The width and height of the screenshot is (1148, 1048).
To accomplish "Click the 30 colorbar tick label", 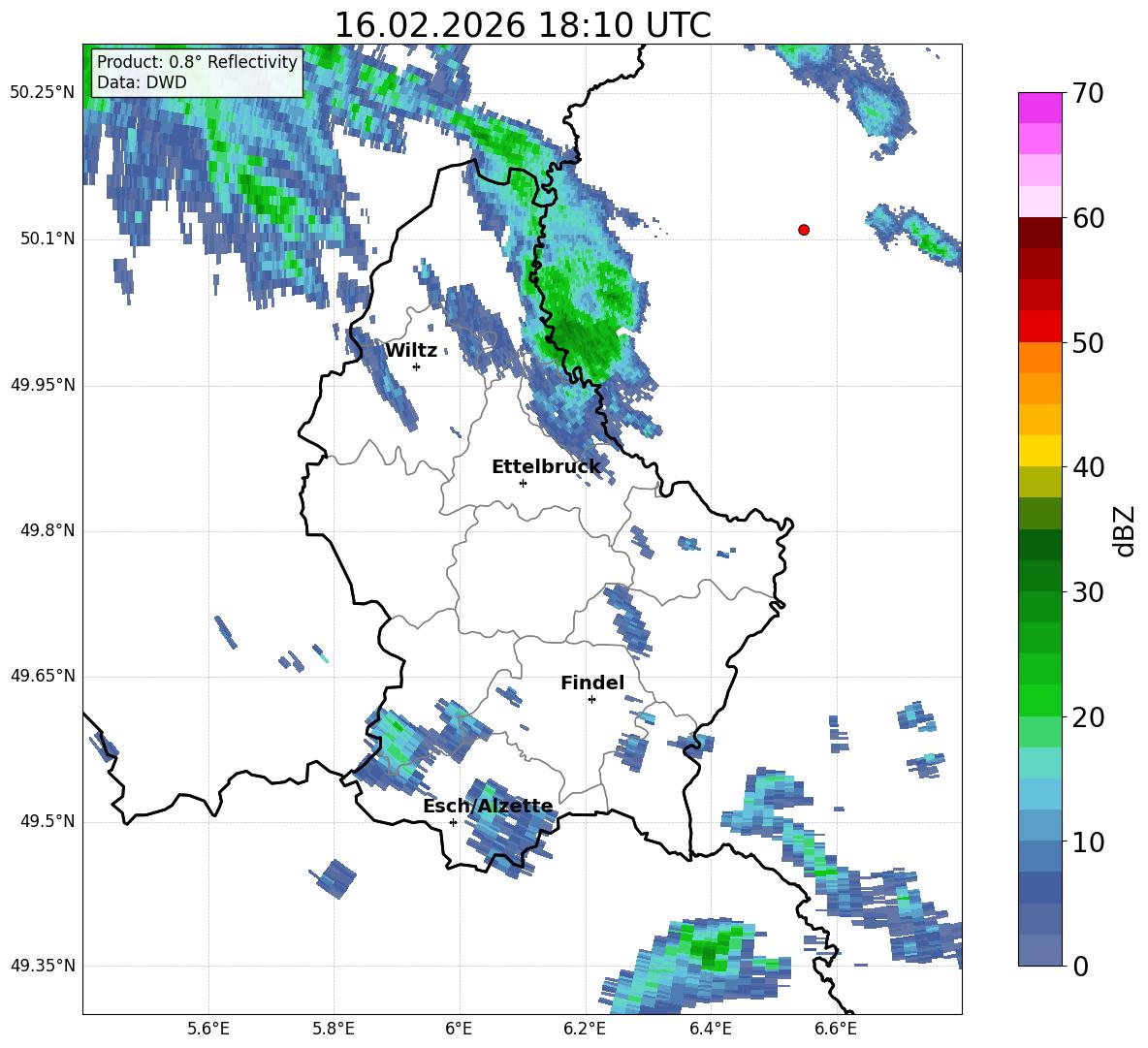I will coord(1088,592).
